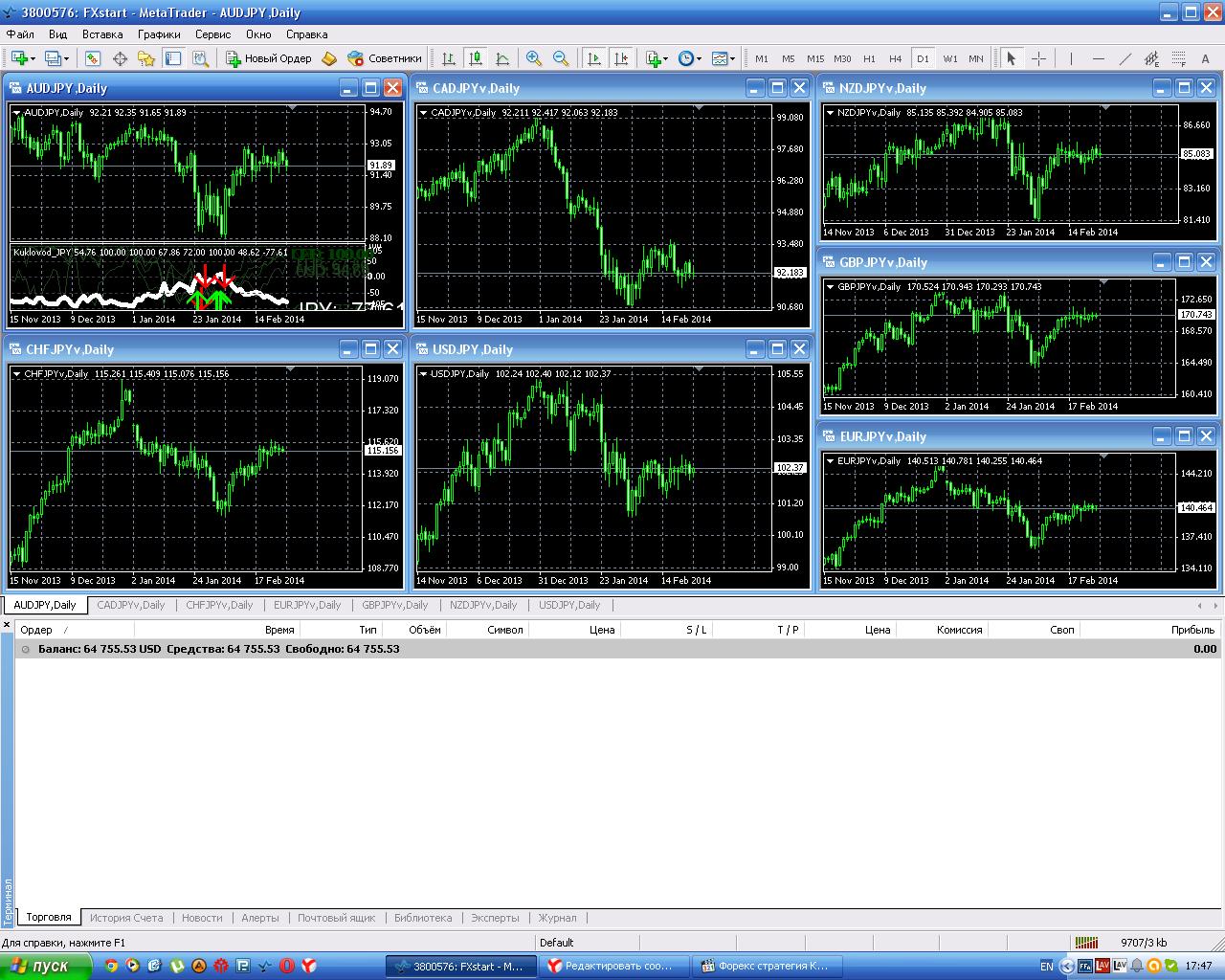Click the Windows пуск start button
Image resolution: width=1225 pixels, height=980 pixels.
(x=46, y=967)
